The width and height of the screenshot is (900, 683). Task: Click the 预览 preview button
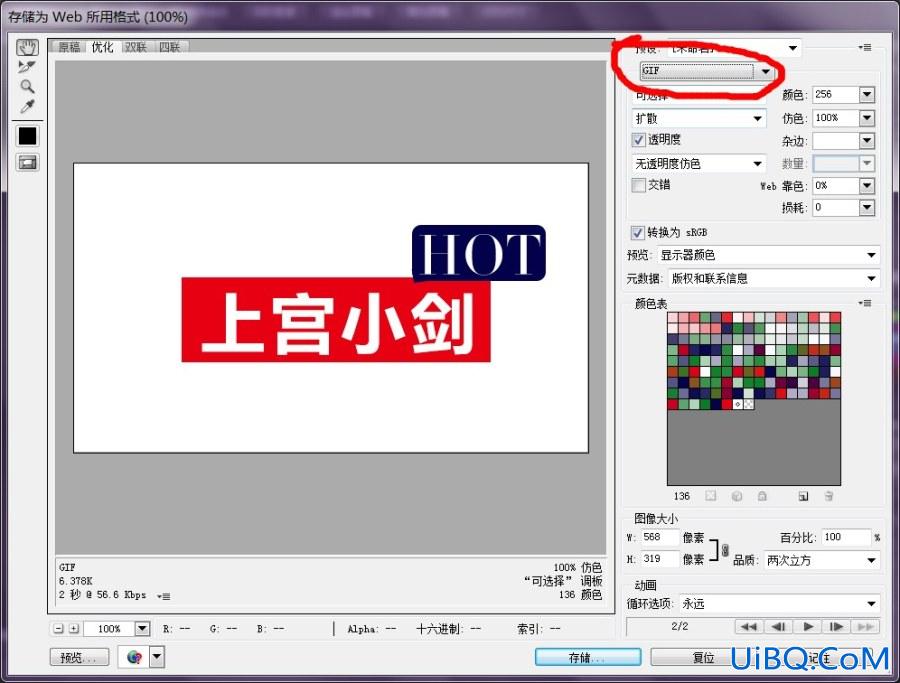[79, 657]
